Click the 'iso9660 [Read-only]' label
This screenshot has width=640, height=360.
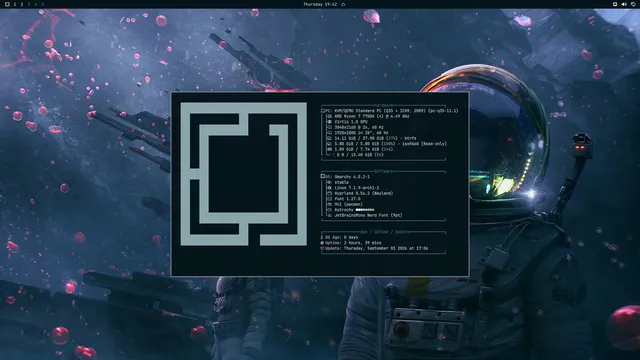click(x=424, y=144)
